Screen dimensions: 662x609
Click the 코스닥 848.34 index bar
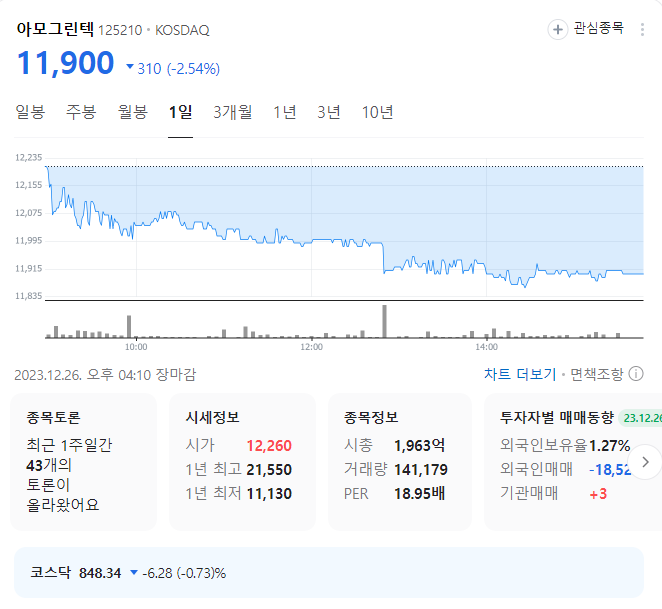point(329,573)
